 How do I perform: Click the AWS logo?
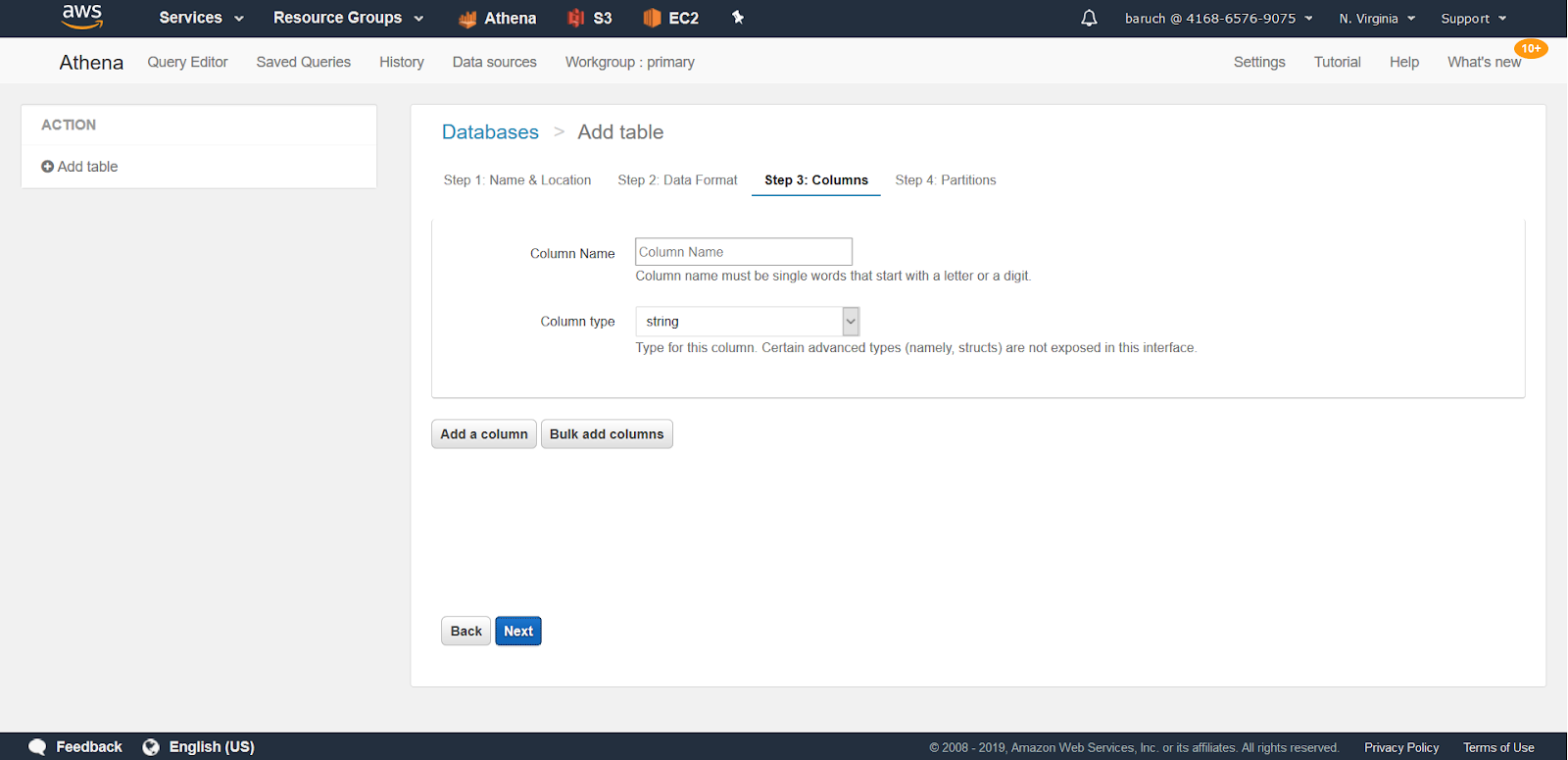(x=82, y=17)
